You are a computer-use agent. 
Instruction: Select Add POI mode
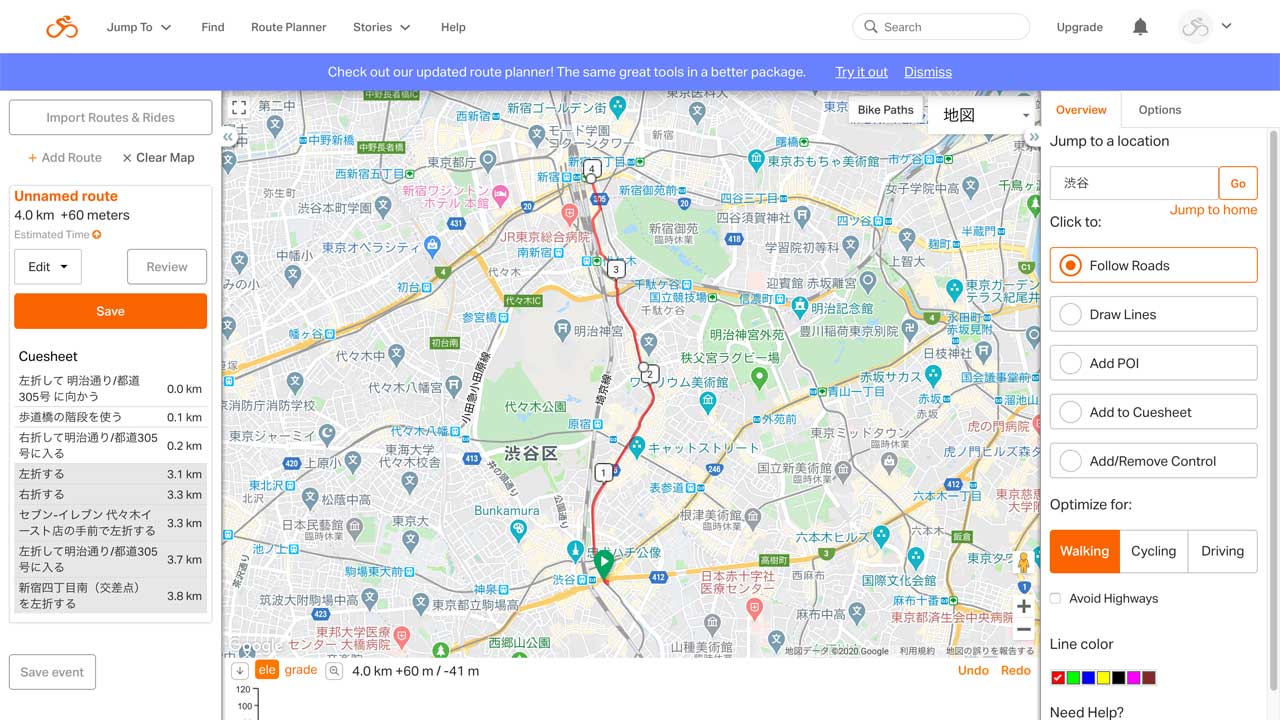click(x=1153, y=363)
